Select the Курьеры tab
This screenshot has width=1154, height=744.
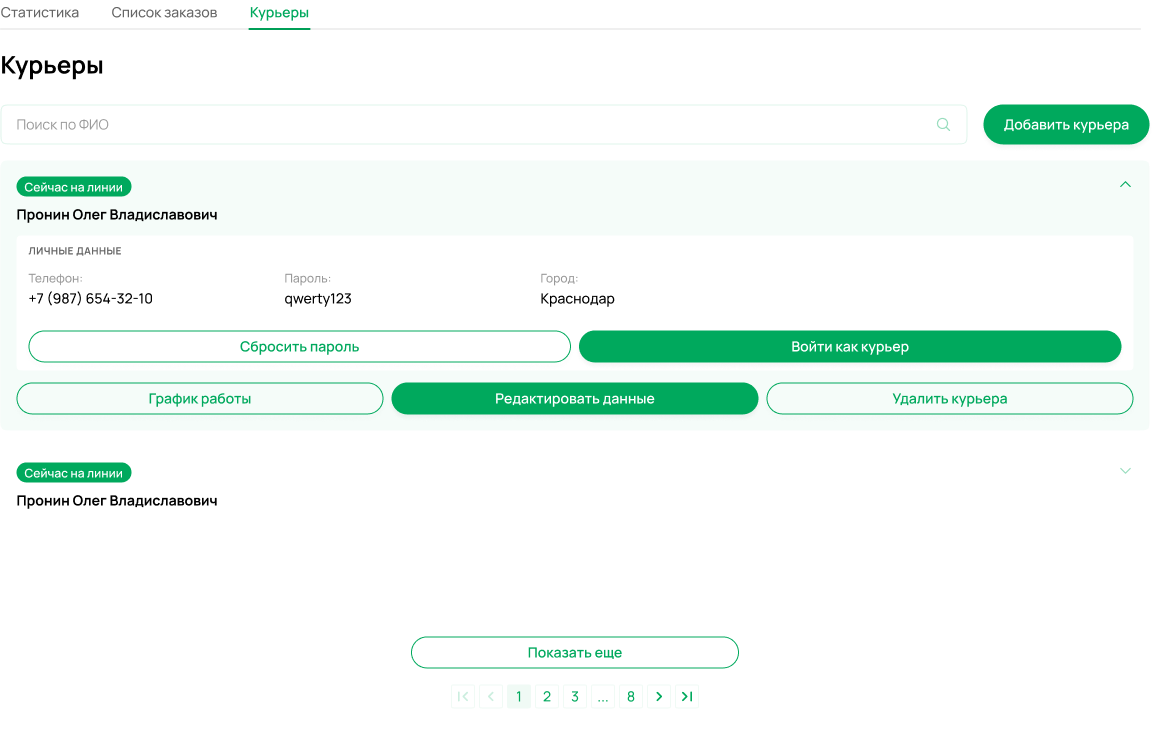tap(279, 13)
